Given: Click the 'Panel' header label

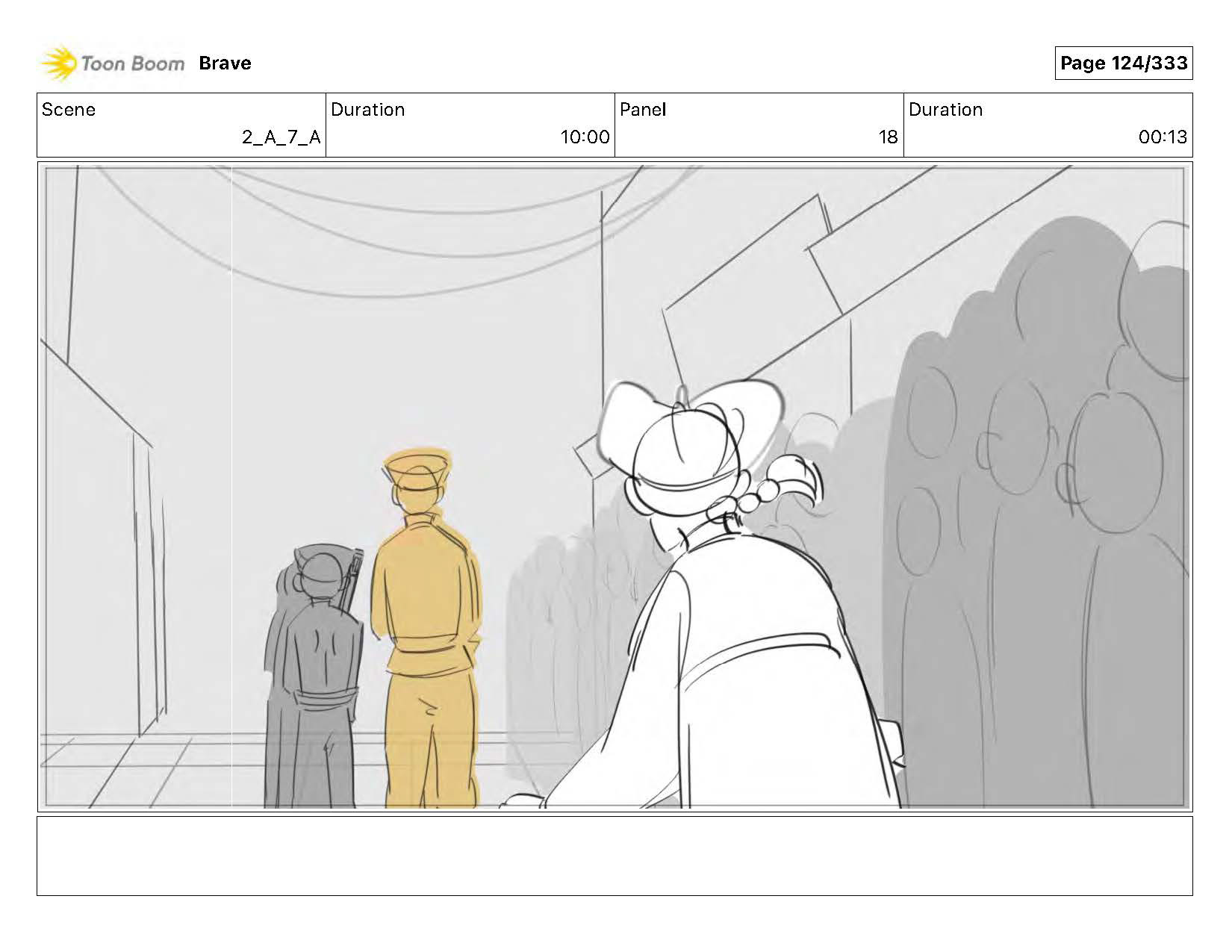Looking at the screenshot, I should point(642,110).
